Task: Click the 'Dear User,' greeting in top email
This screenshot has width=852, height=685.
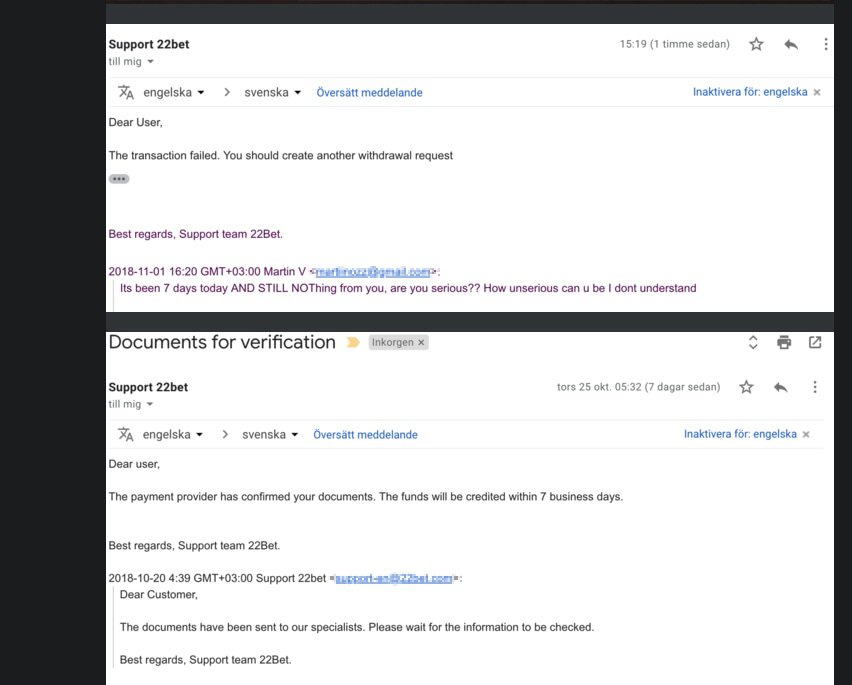Action: 135,122
